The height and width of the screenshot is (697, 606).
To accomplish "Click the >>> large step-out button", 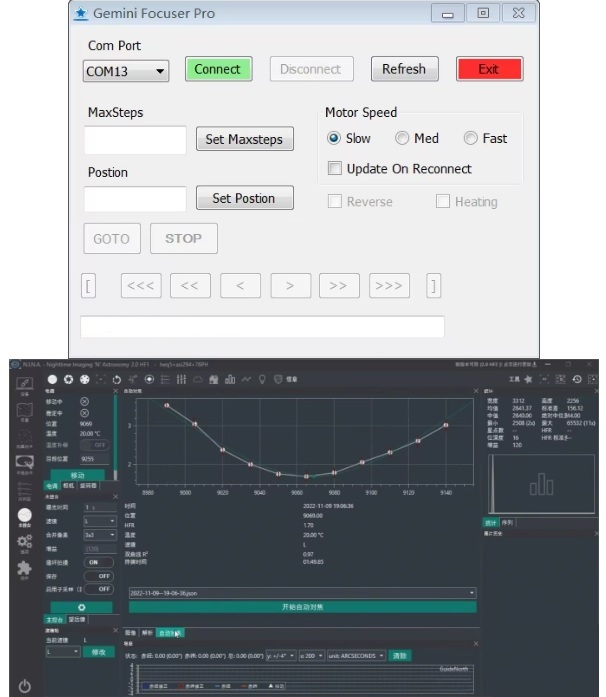I will click(x=389, y=285).
